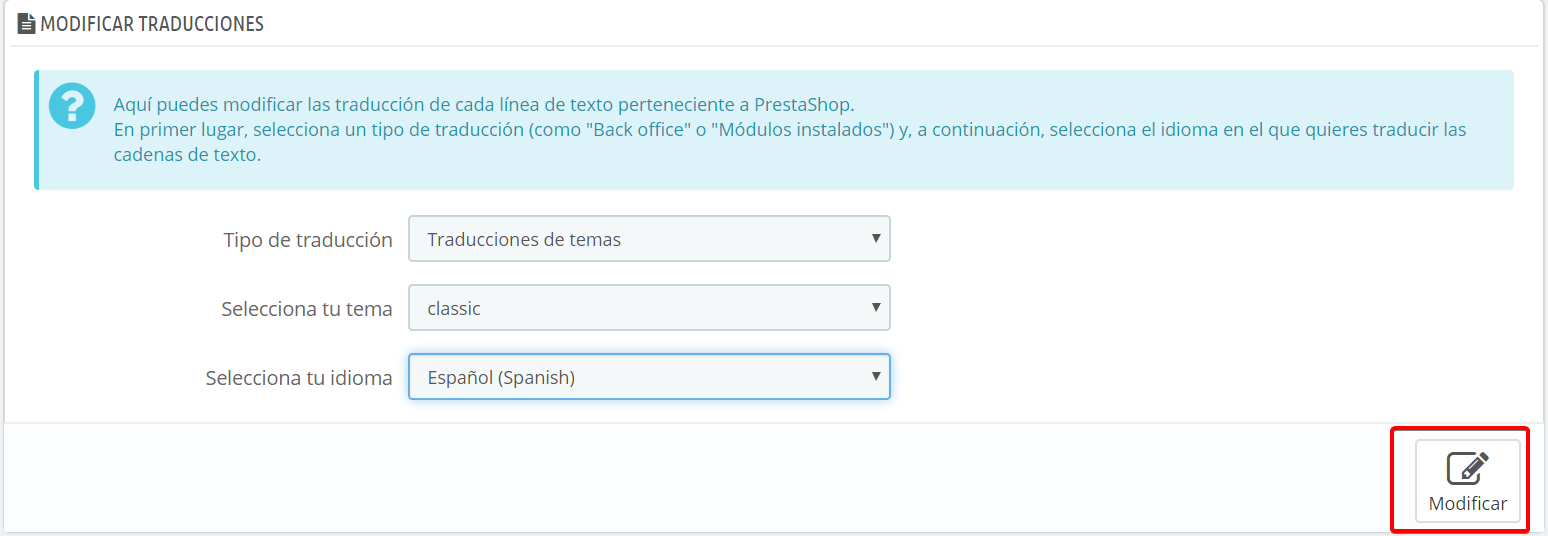
Task: Open the Selecciona tu tema dropdown
Action: pyautogui.click(x=648, y=309)
